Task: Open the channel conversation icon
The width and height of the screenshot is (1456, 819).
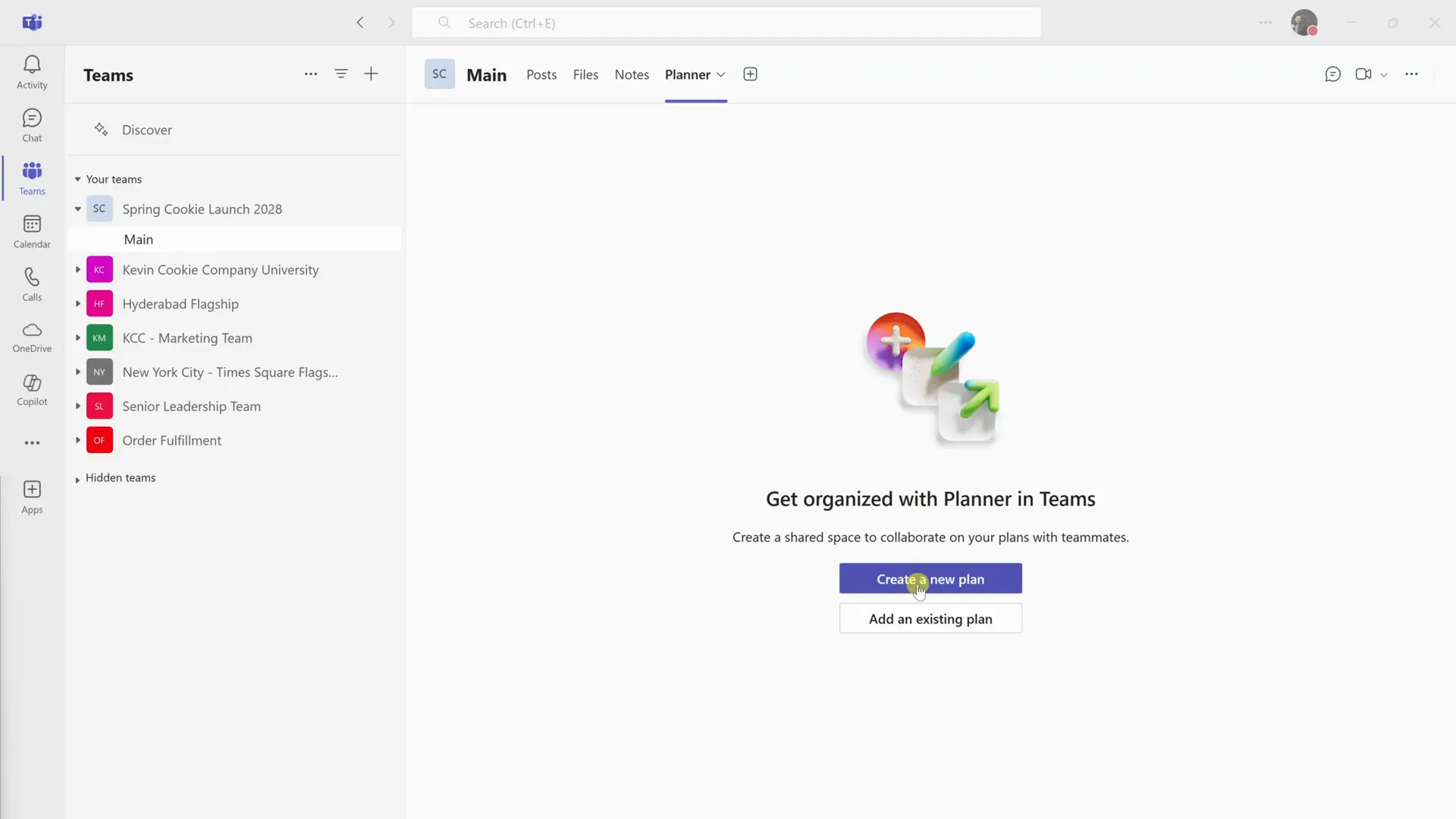Action: pyautogui.click(x=1333, y=74)
